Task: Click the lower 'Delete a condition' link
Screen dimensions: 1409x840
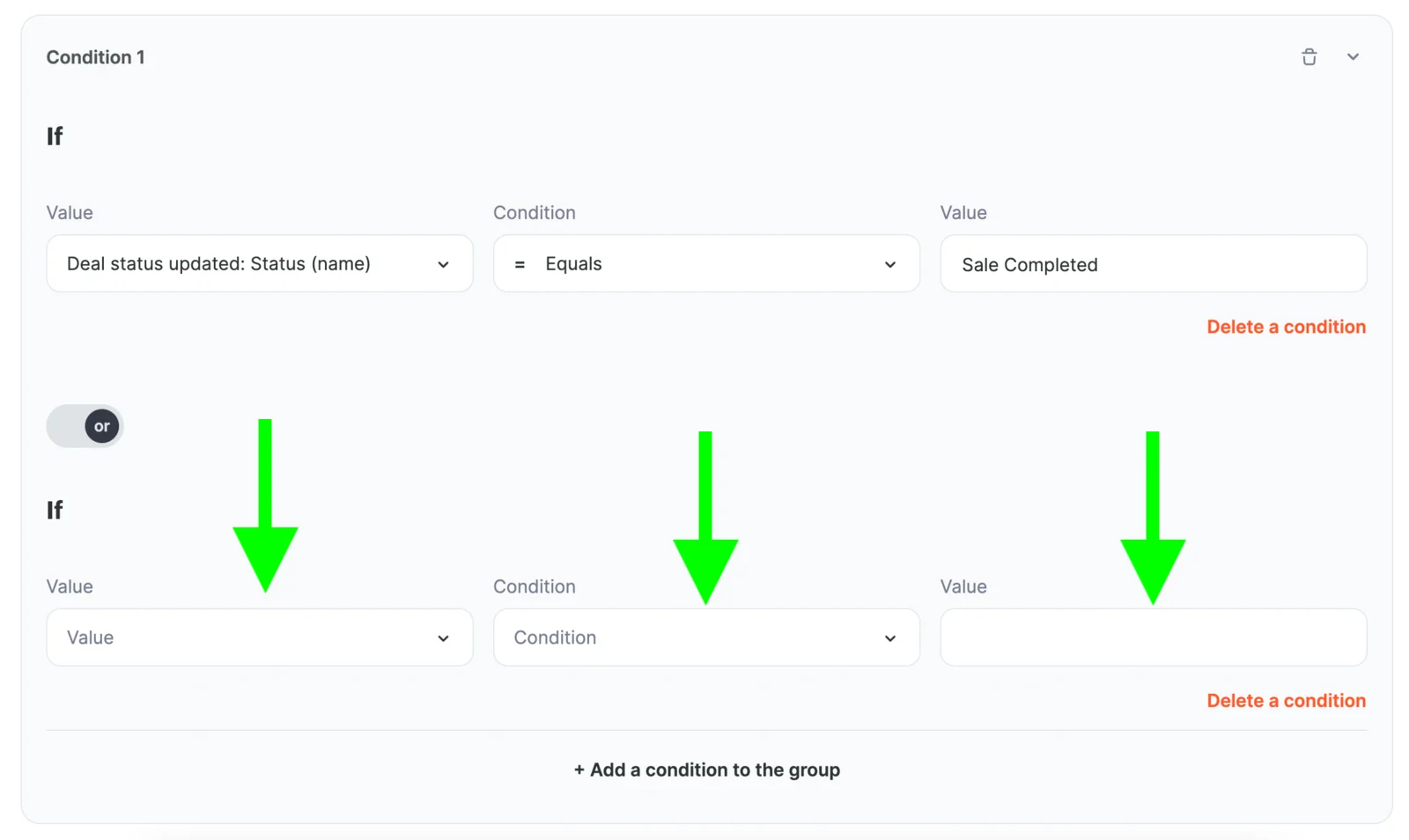Action: pyautogui.click(x=1286, y=700)
